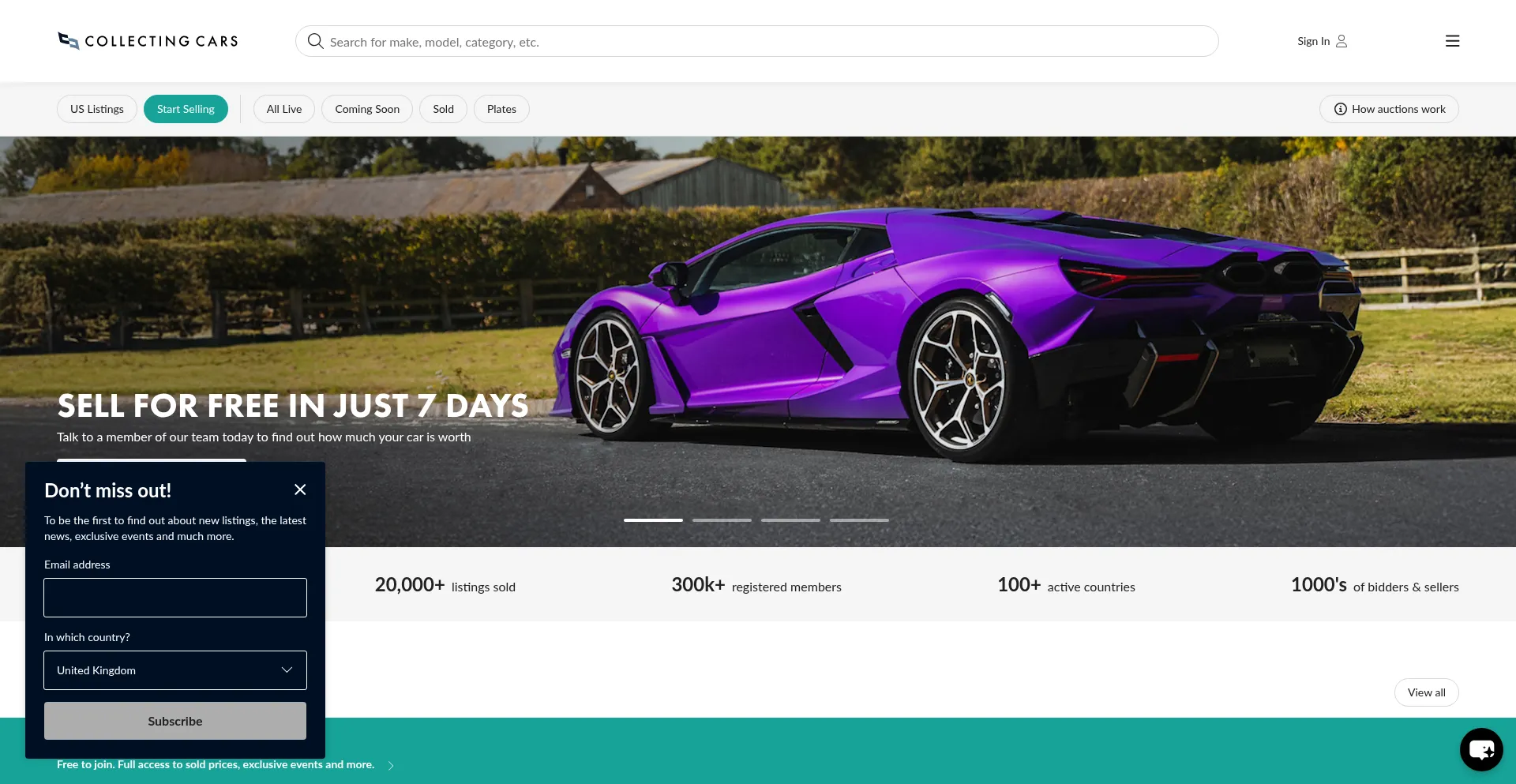Image resolution: width=1516 pixels, height=784 pixels.
Task: Click the Subscribe button
Action: click(175, 721)
